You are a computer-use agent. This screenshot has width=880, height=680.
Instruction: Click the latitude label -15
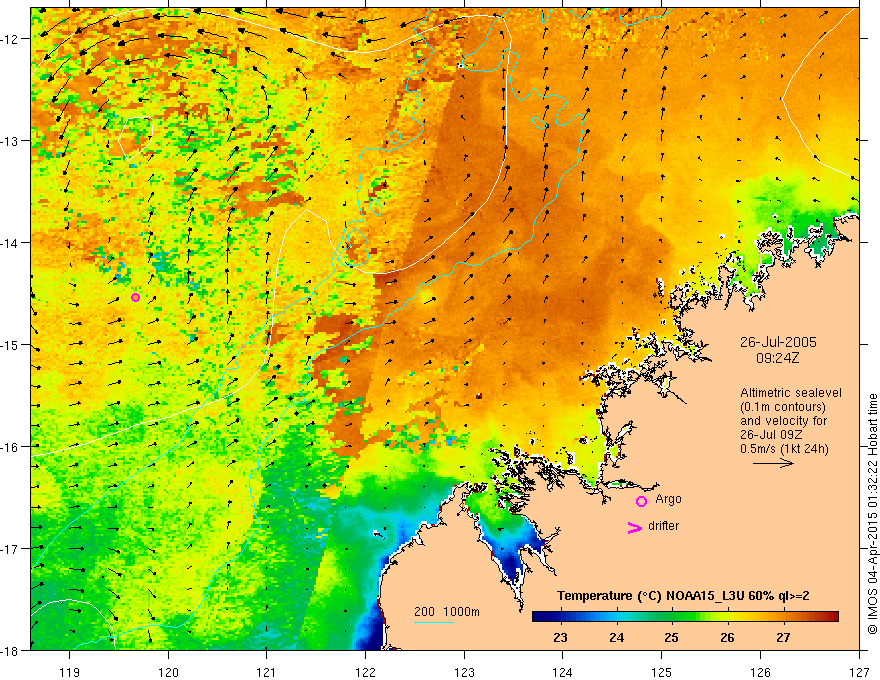[x=11, y=344]
